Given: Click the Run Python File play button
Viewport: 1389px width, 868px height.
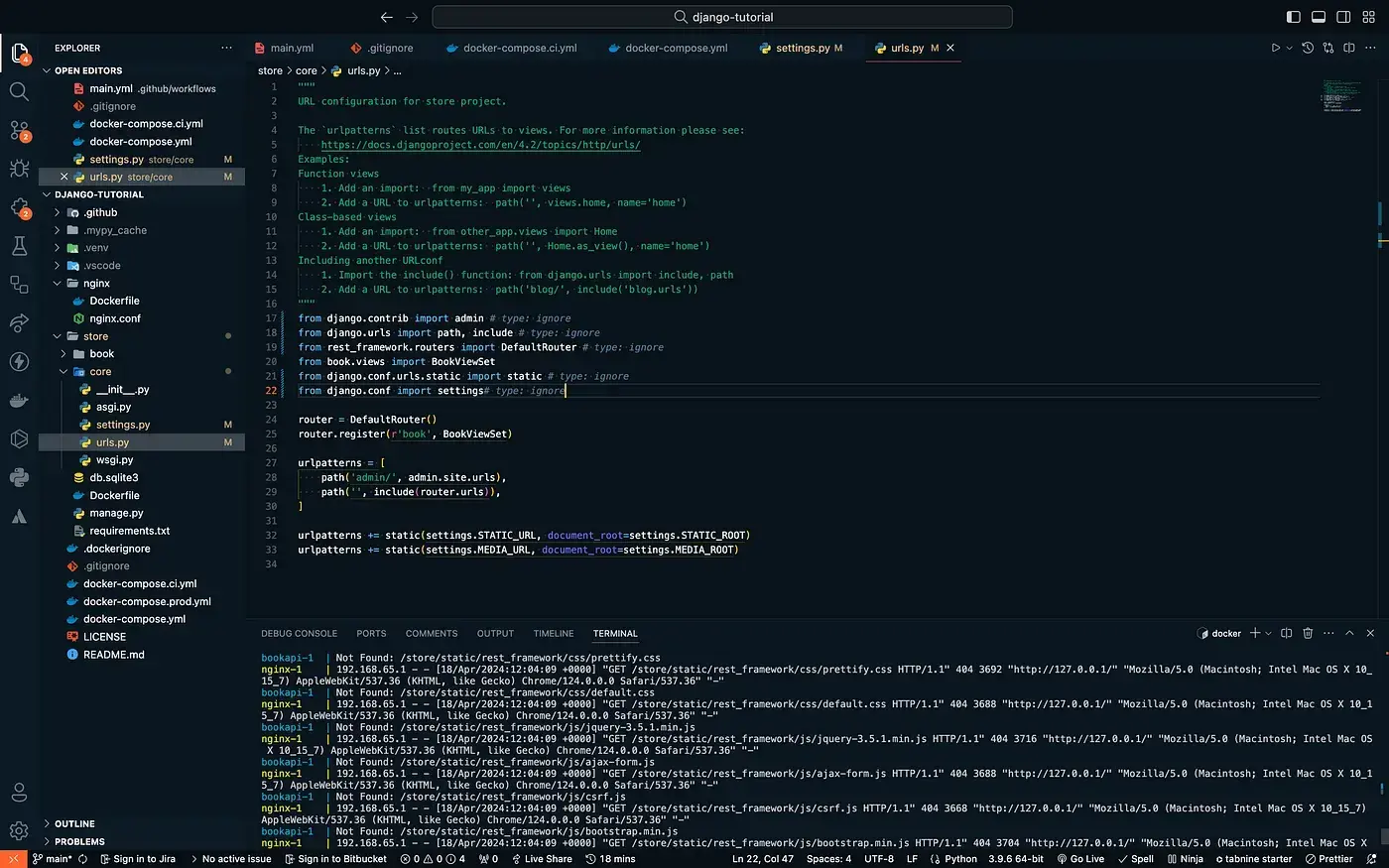Looking at the screenshot, I should tap(1276, 48).
